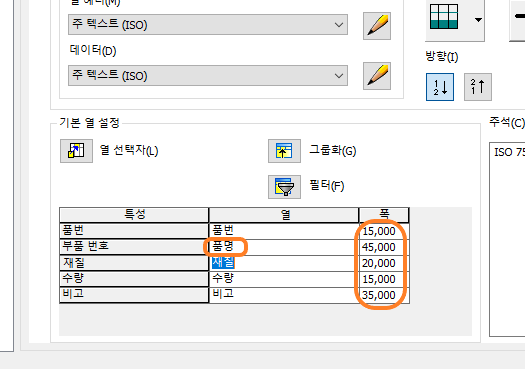
Task: Edit the 데이터(D) text style with the pencil icon
Action: [x=377, y=76]
